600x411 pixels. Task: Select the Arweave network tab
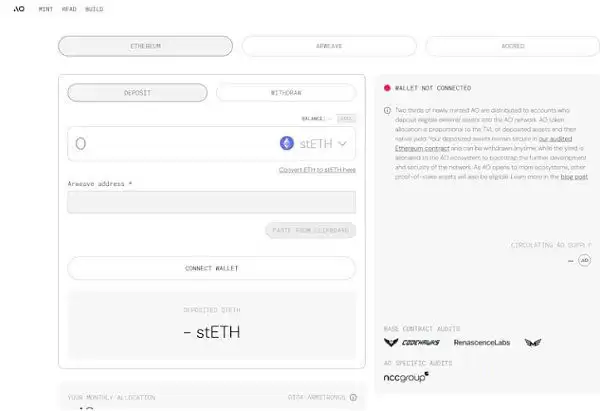(x=329, y=46)
